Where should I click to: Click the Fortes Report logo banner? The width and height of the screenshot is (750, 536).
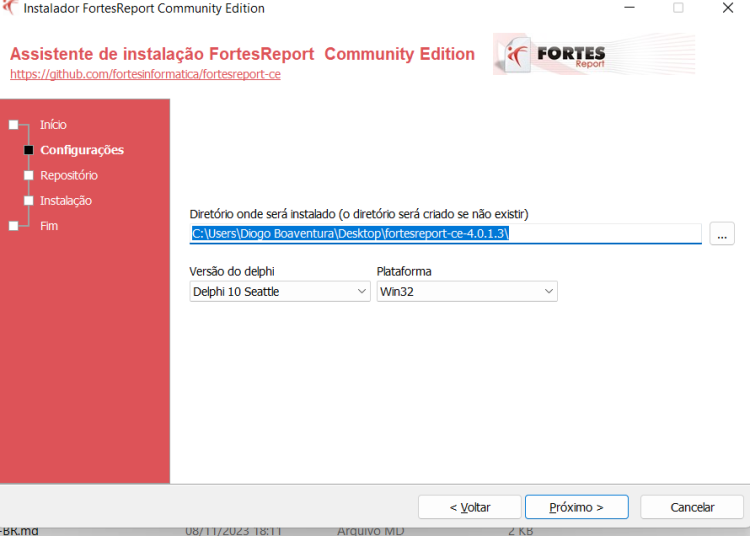594,54
